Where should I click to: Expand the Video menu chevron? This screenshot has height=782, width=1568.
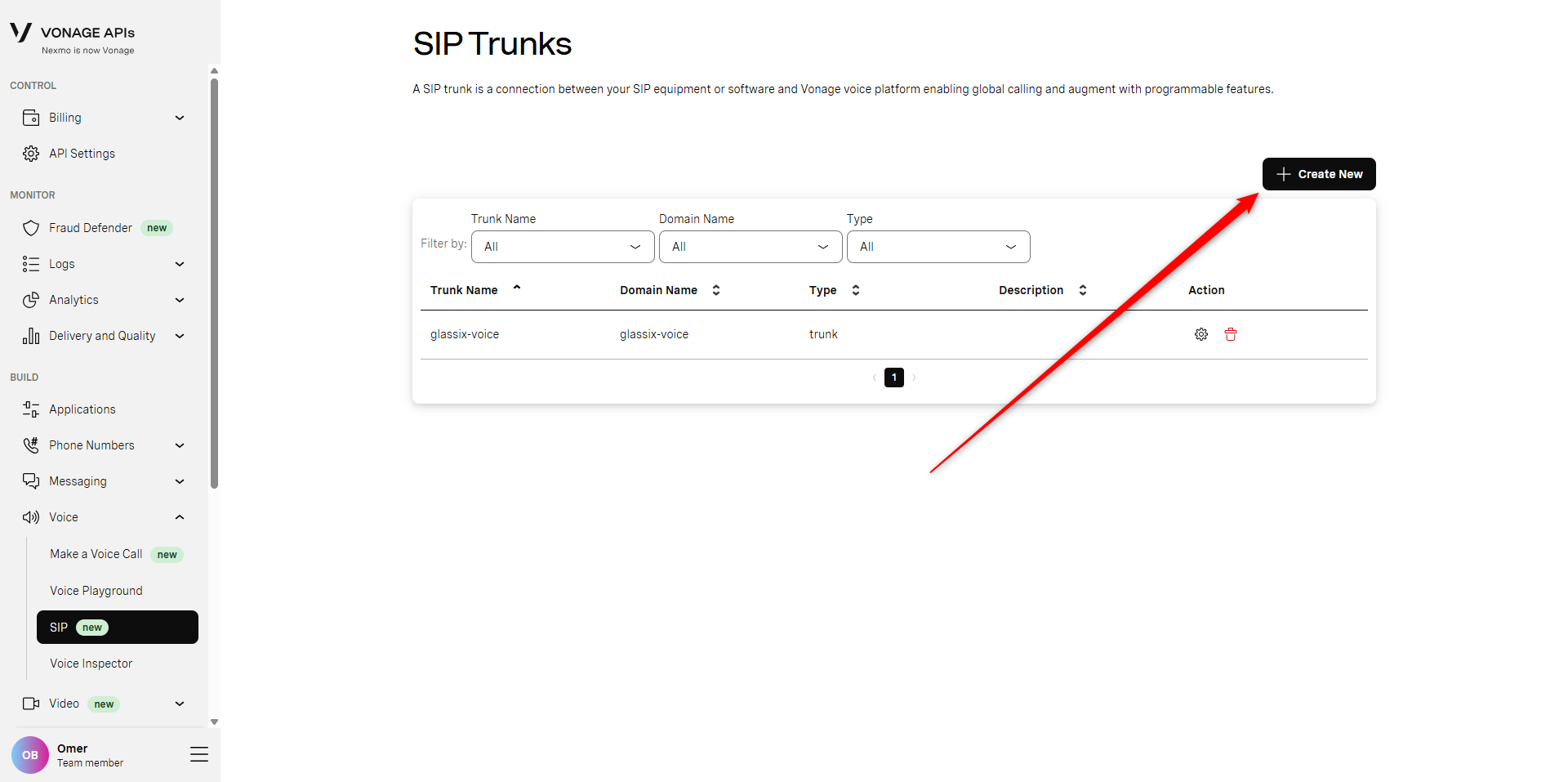(x=180, y=704)
